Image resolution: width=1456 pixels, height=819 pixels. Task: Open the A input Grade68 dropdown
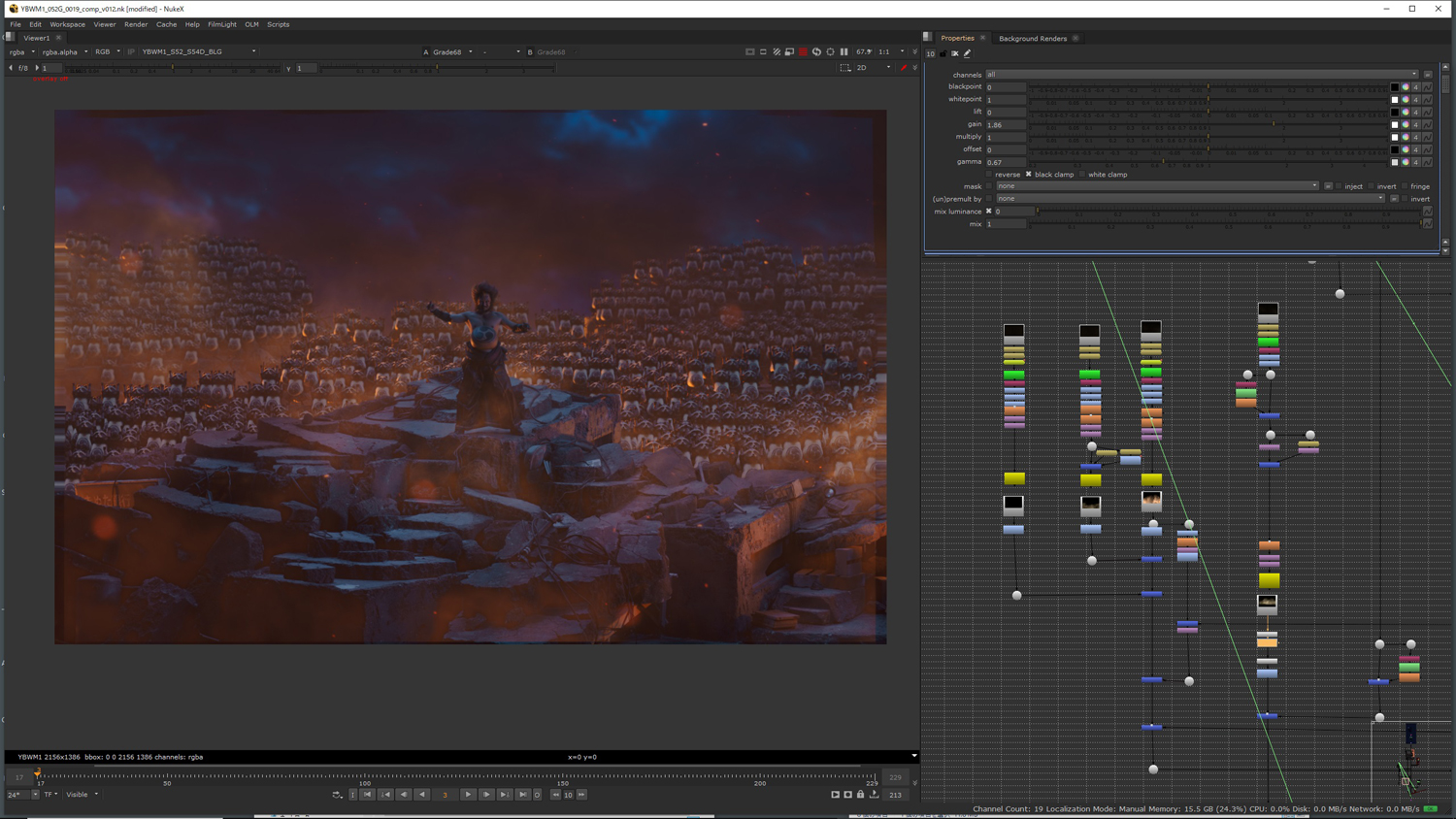[452, 52]
